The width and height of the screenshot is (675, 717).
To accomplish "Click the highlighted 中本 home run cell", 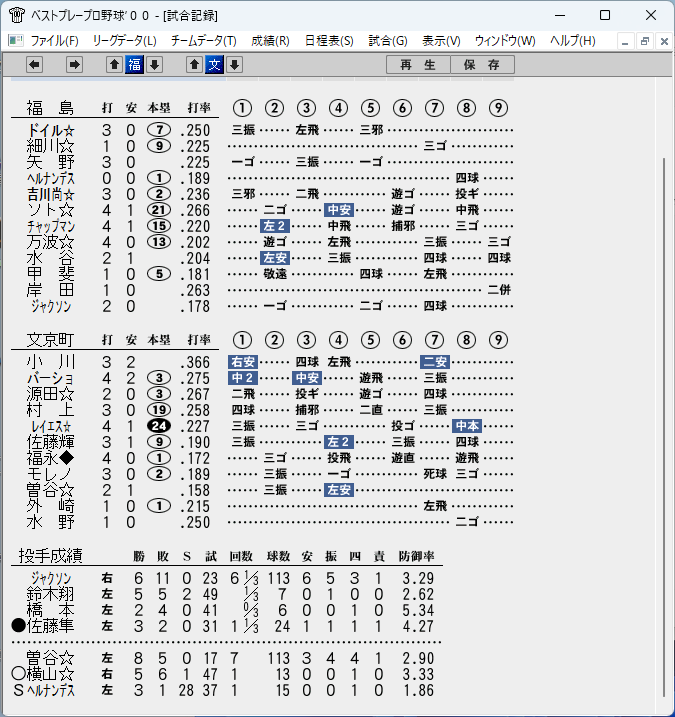I will [x=467, y=426].
